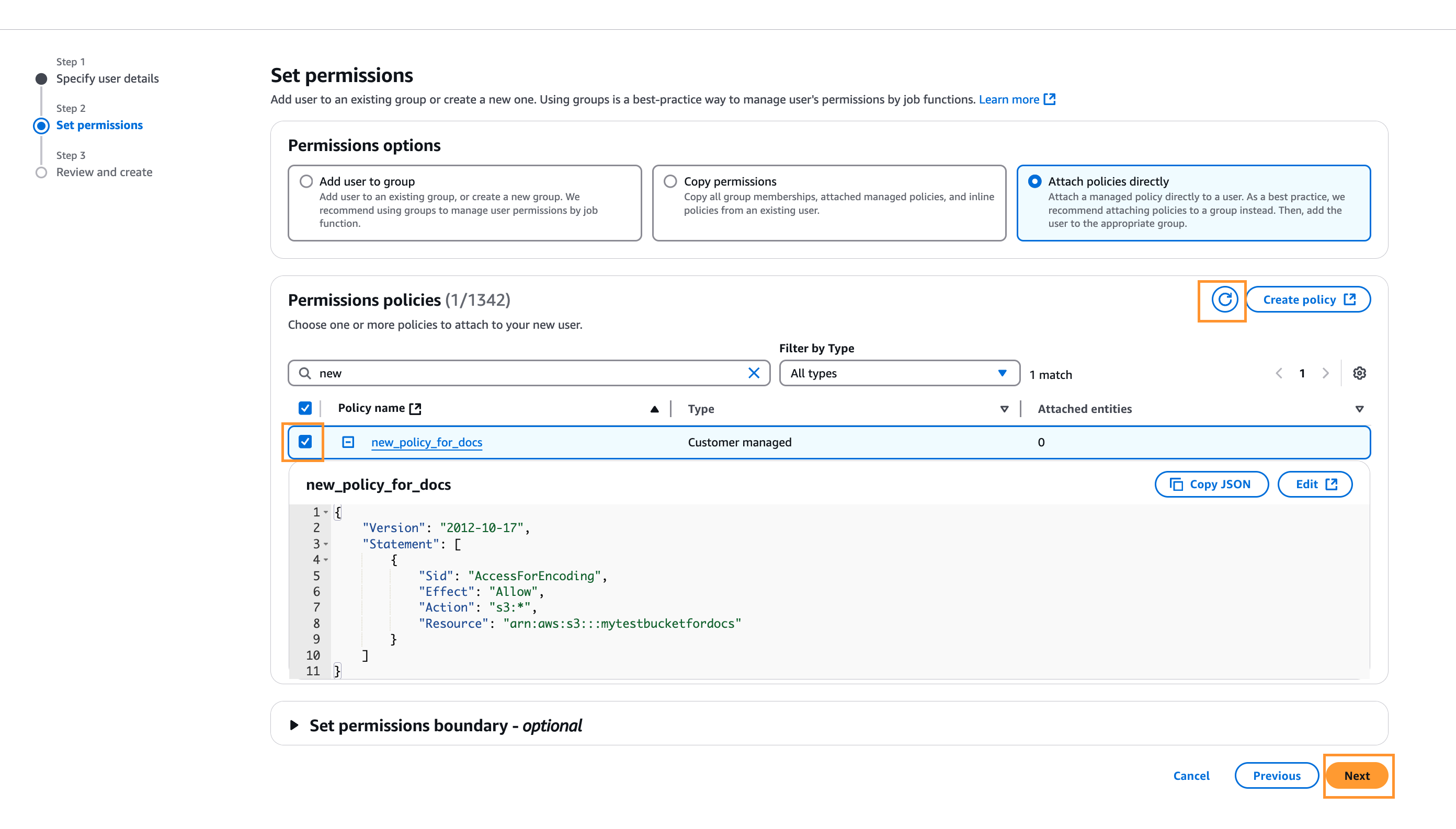Click the Next button
The width and height of the screenshot is (1456, 829).
1356,776
